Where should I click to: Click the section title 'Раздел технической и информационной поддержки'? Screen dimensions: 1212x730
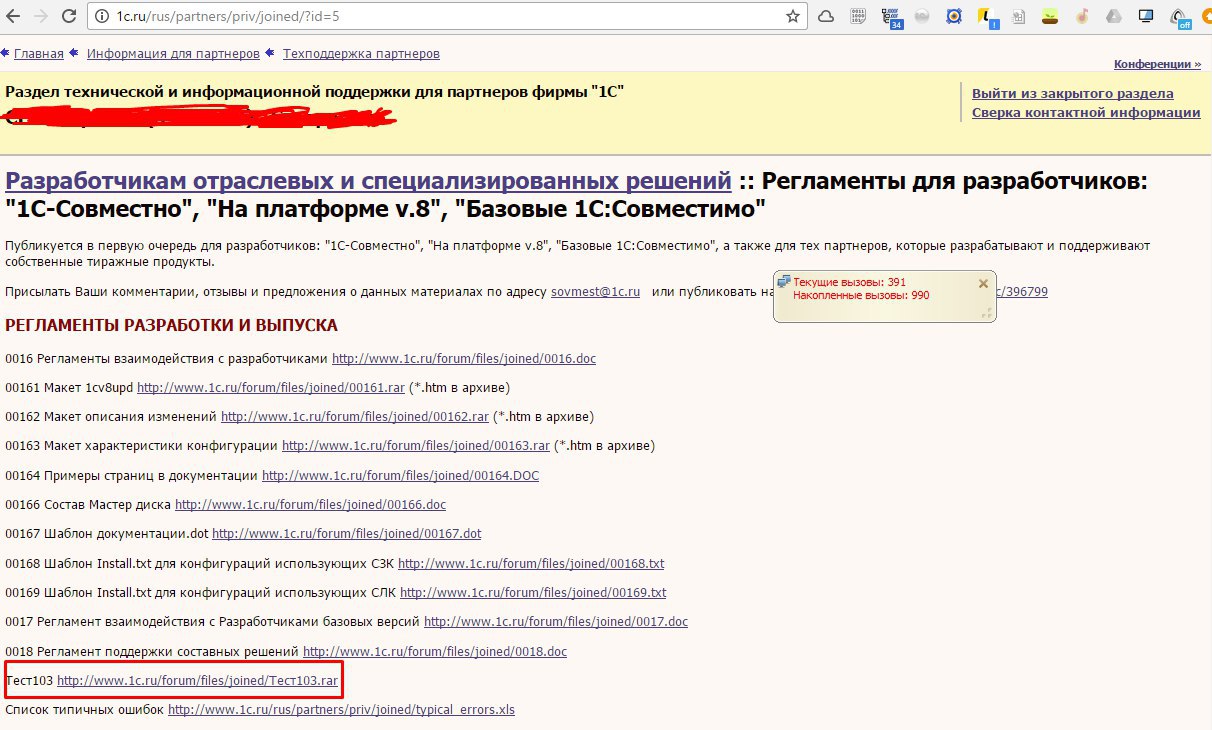314,92
